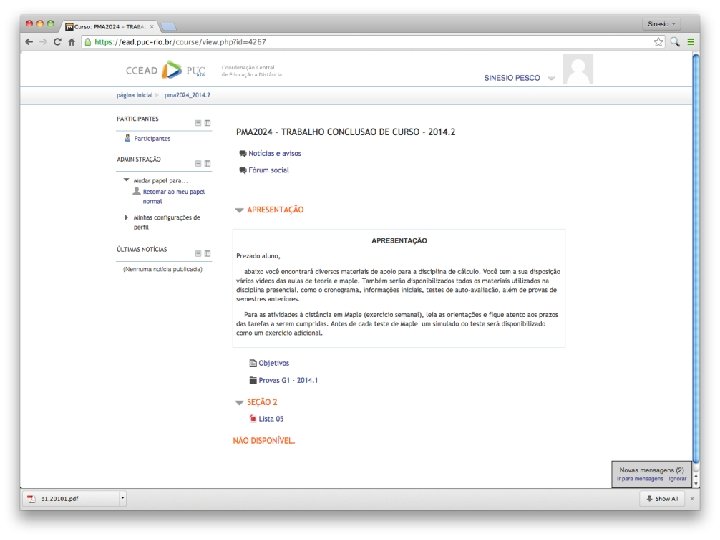Image resolution: width=720 pixels, height=540 pixels.
Task: Click the browser forward arrow
Action: [x=43, y=42]
